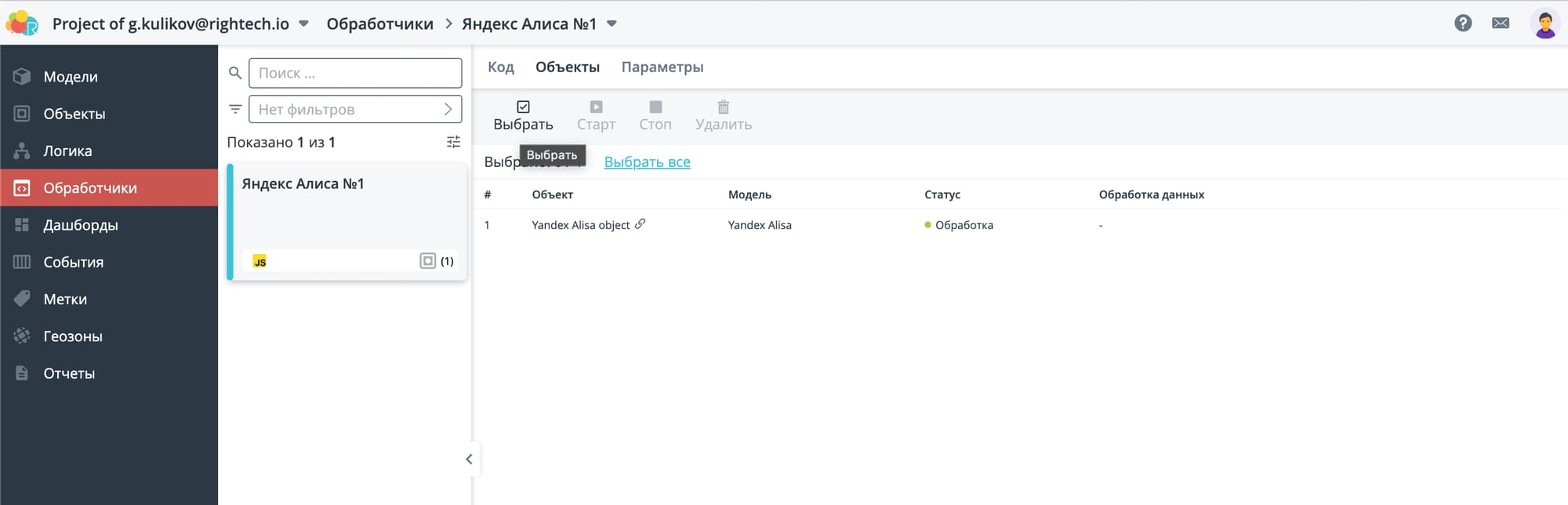1568x505 pixels.
Task: Click the magnifier search icon
Action: click(235, 73)
